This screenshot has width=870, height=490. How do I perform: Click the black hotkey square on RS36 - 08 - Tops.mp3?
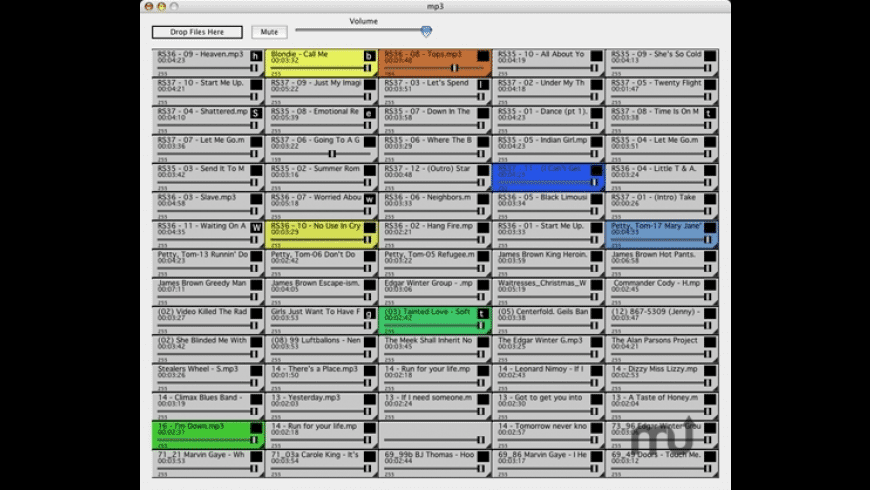tap(483, 56)
